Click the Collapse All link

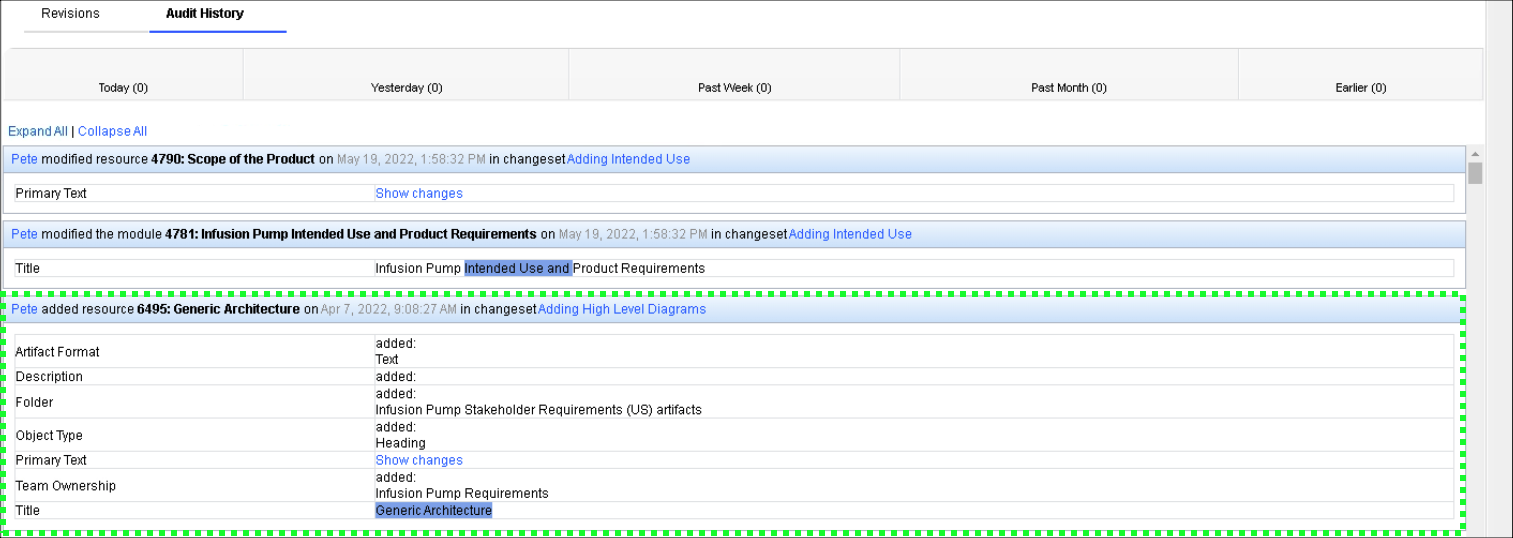[112, 132]
